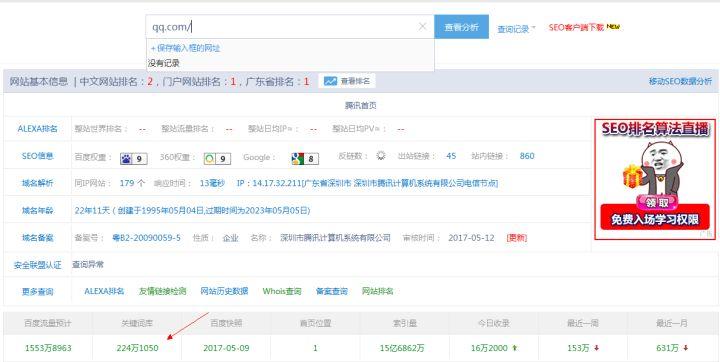This screenshot has height=362, width=720.
Task: Click the 360 weight icon
Action: (x=210, y=159)
